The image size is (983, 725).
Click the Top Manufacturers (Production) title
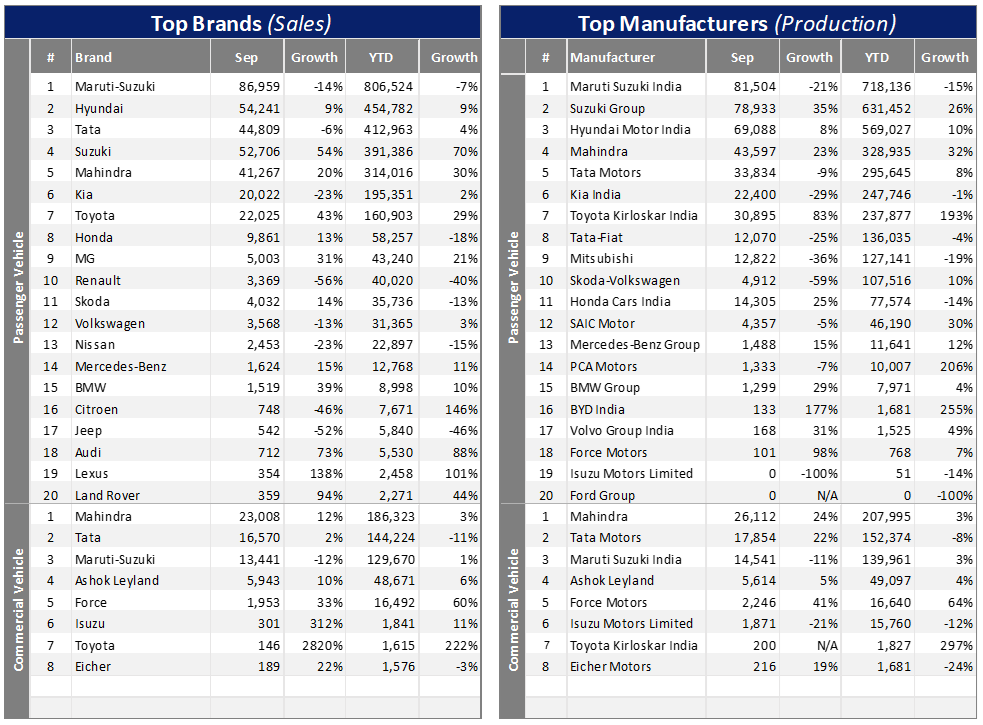click(736, 23)
